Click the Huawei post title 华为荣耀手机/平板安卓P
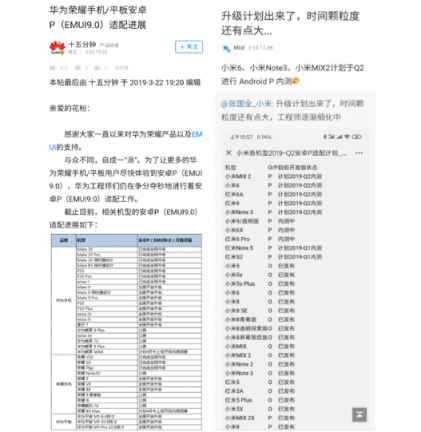Viewport: 421px width, 432px height. coord(98,17)
